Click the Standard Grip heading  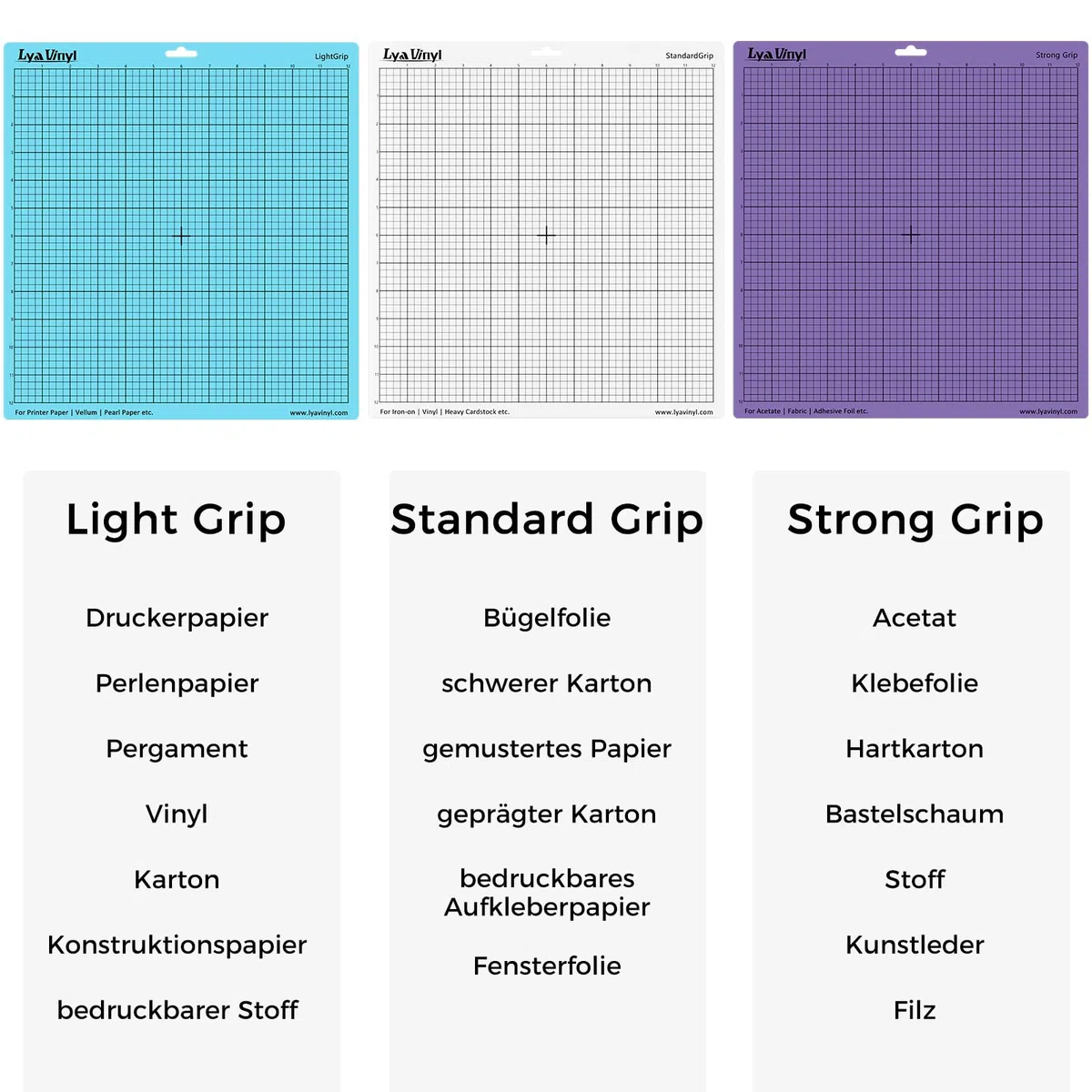pos(547,521)
